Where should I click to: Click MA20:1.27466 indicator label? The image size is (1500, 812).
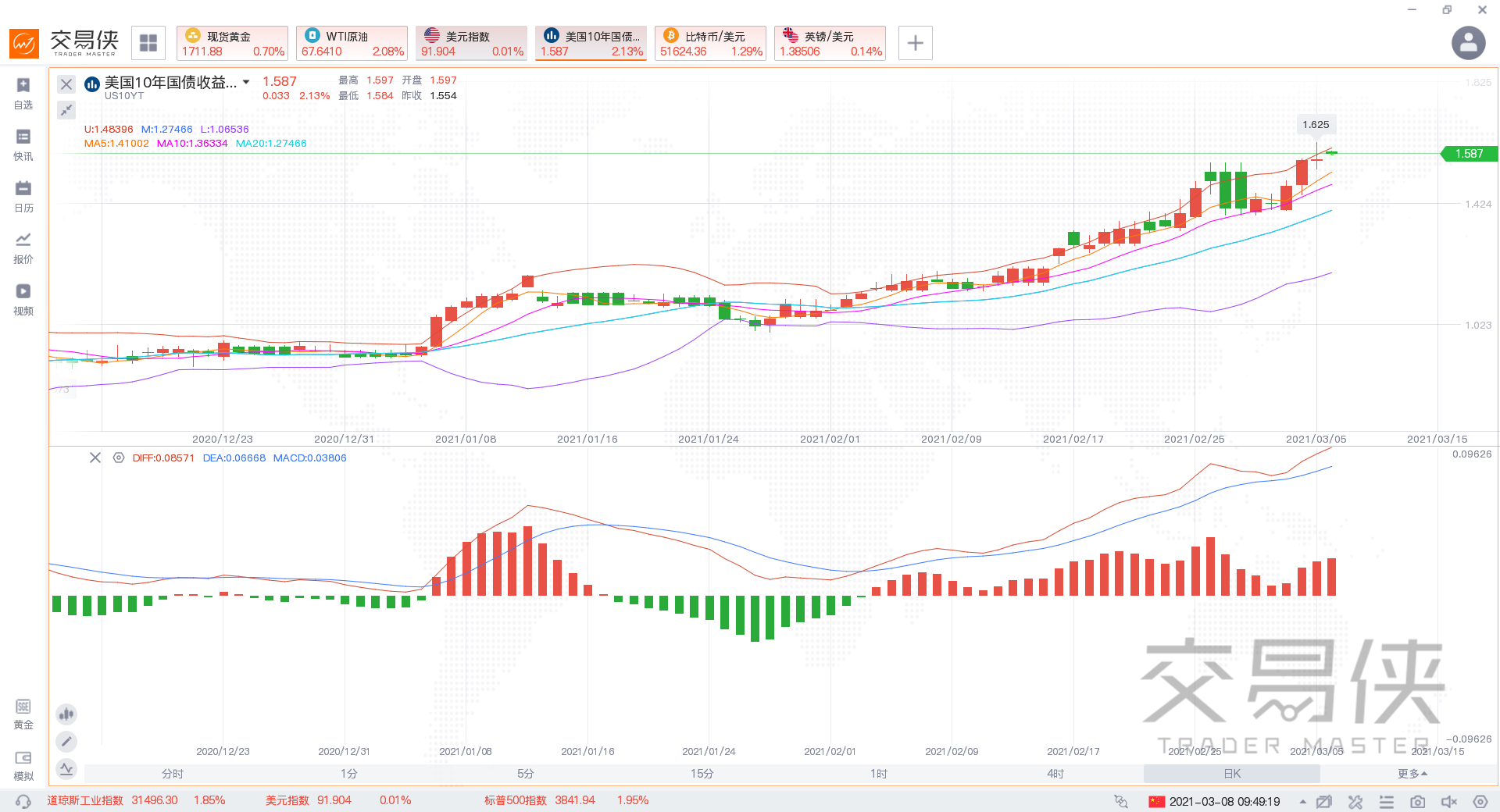point(271,144)
